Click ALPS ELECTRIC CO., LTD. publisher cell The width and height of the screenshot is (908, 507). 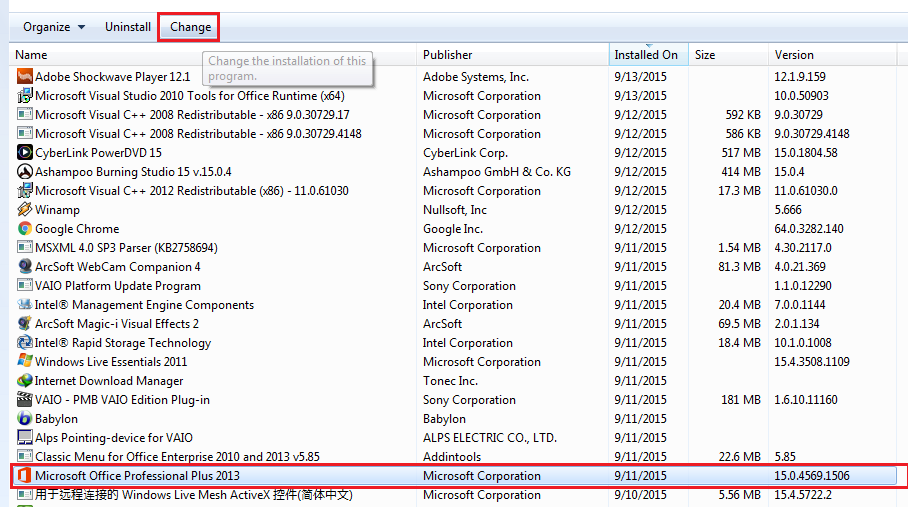490,438
